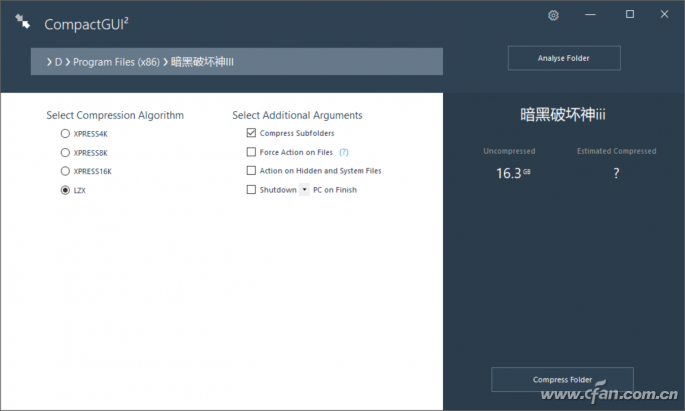Close the CompactGUI window
This screenshot has width=685, height=411.
click(x=664, y=14)
